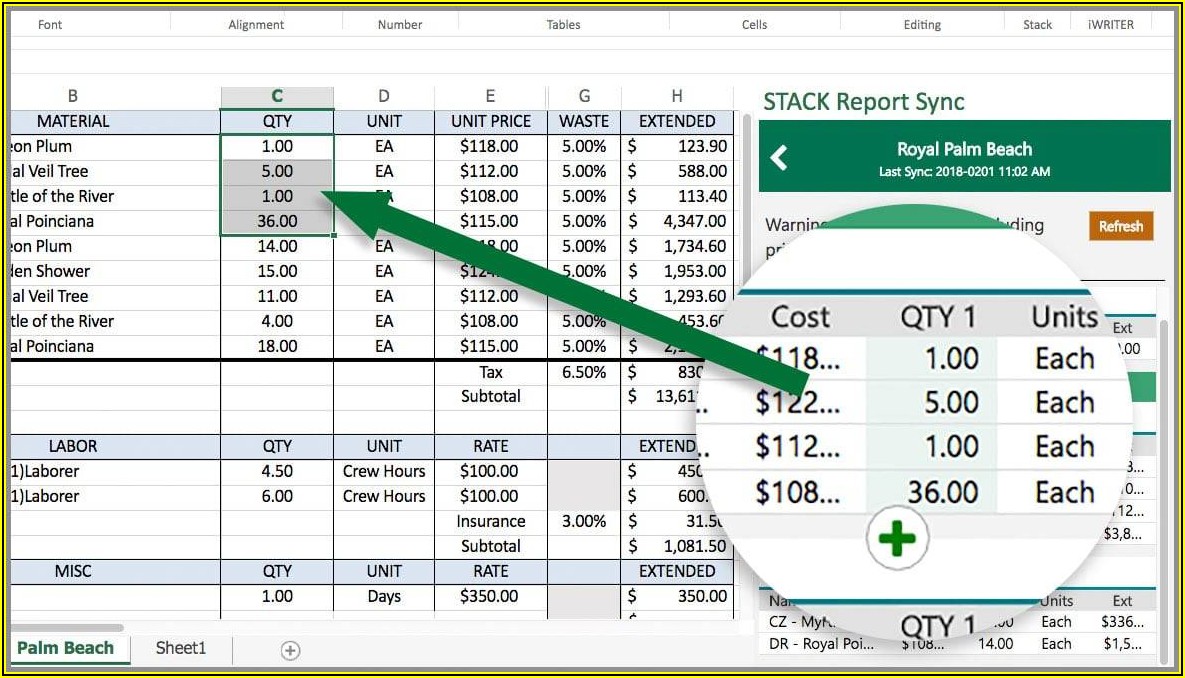This screenshot has height=678, width=1185.
Task: Click the green plus add button
Action: point(896,540)
